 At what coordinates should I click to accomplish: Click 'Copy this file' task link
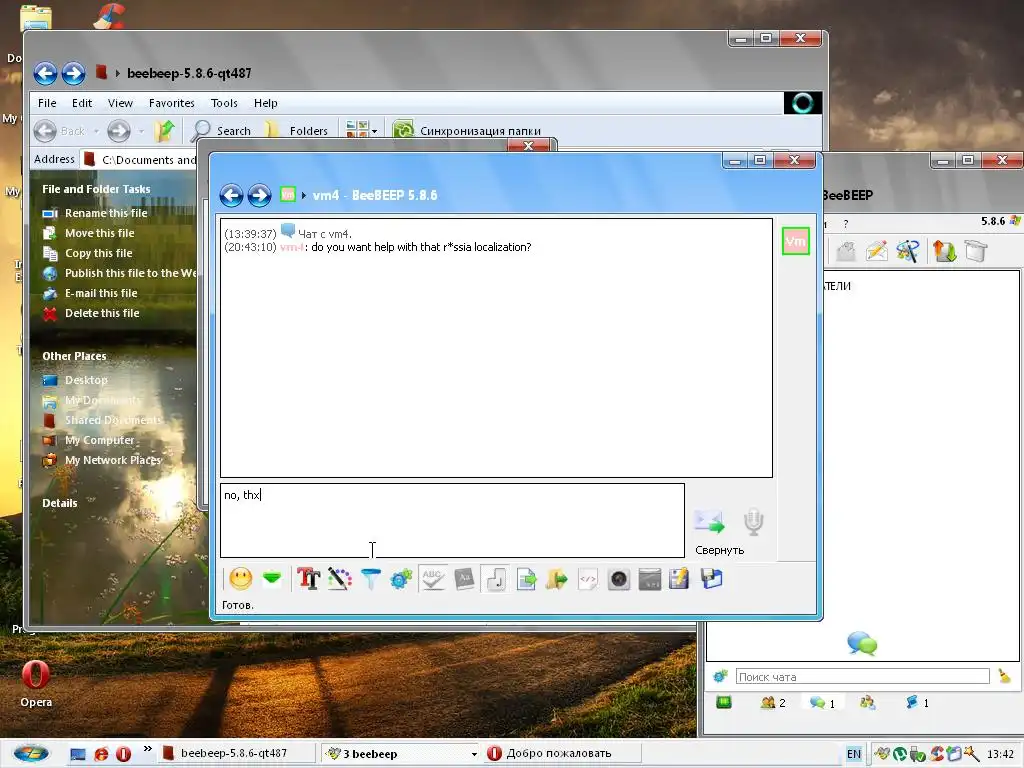pyautogui.click(x=99, y=253)
